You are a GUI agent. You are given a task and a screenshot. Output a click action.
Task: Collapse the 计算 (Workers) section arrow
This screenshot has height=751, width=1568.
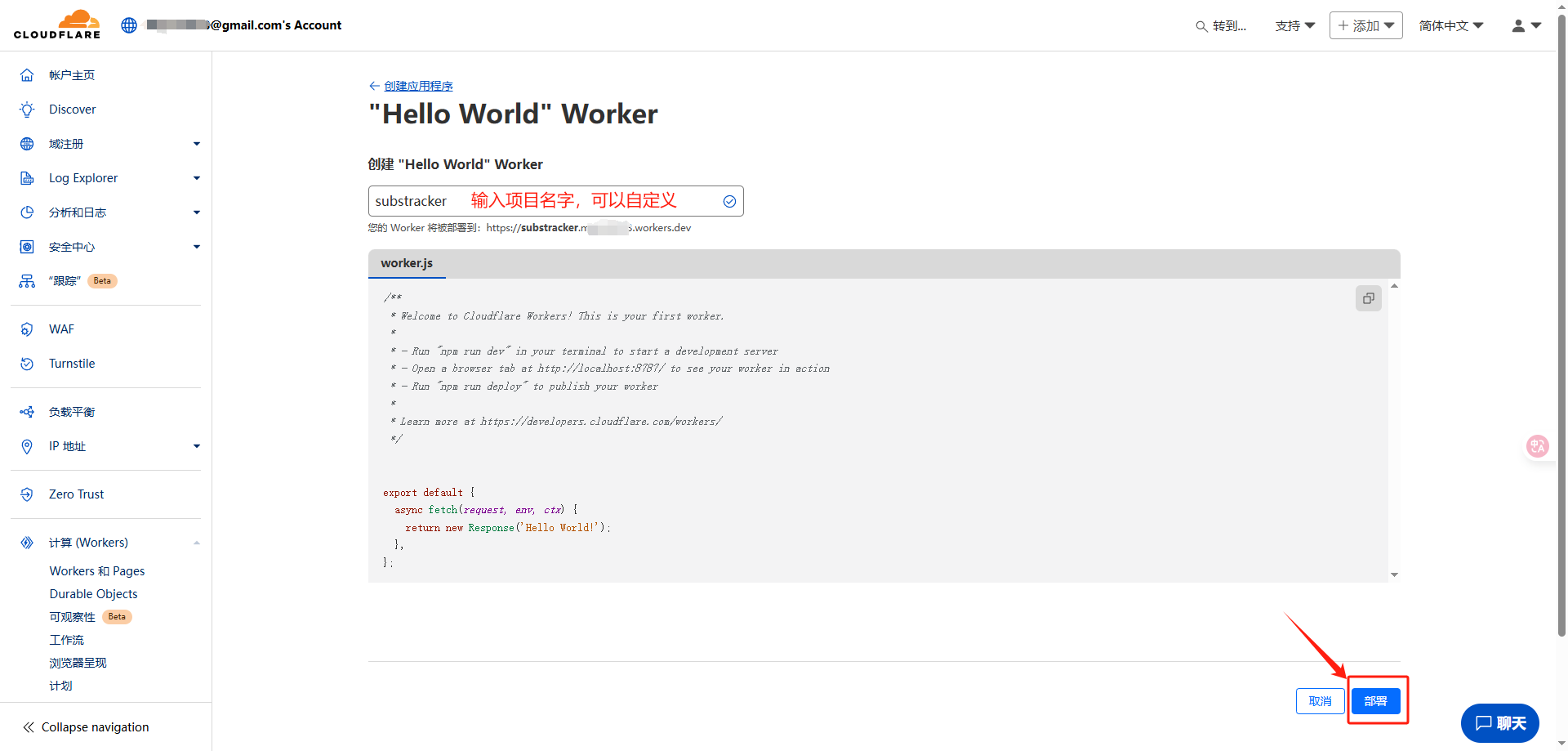(197, 543)
